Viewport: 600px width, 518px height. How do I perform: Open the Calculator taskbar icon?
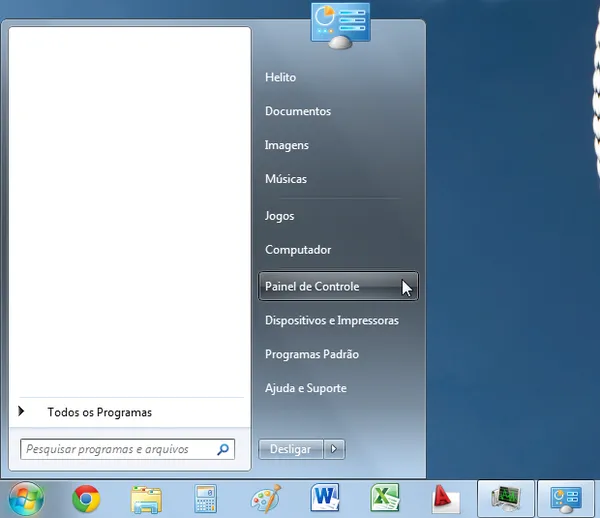[x=205, y=499]
